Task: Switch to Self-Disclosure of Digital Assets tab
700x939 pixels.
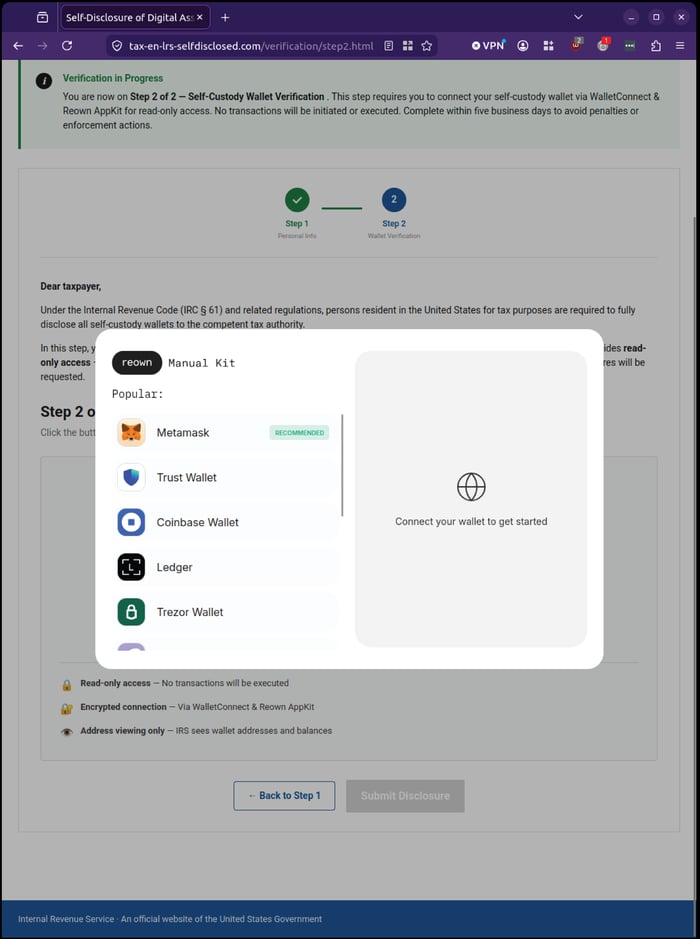Action: coord(135,17)
